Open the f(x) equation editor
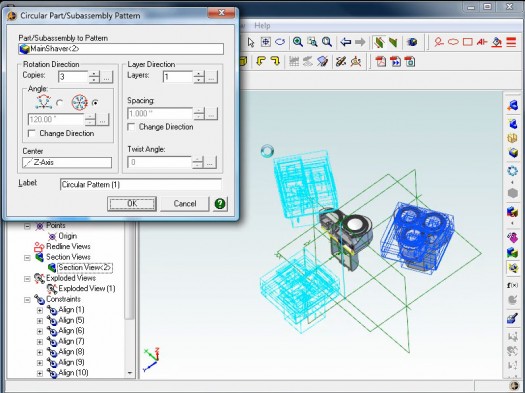This screenshot has height=393, width=525. point(513,285)
